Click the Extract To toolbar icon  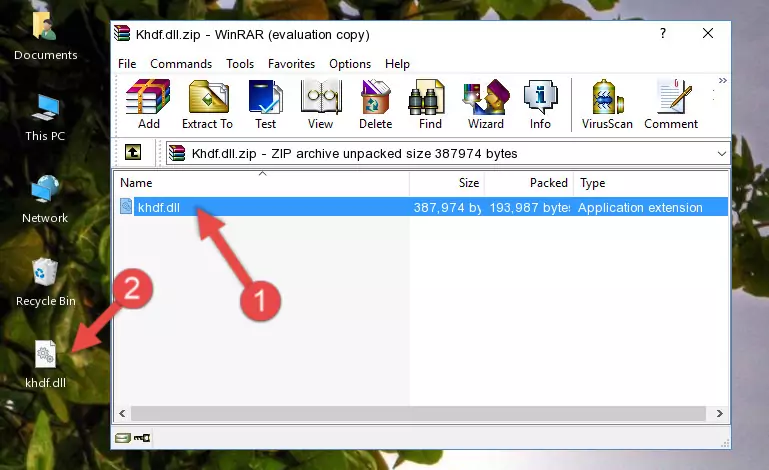pos(207,104)
